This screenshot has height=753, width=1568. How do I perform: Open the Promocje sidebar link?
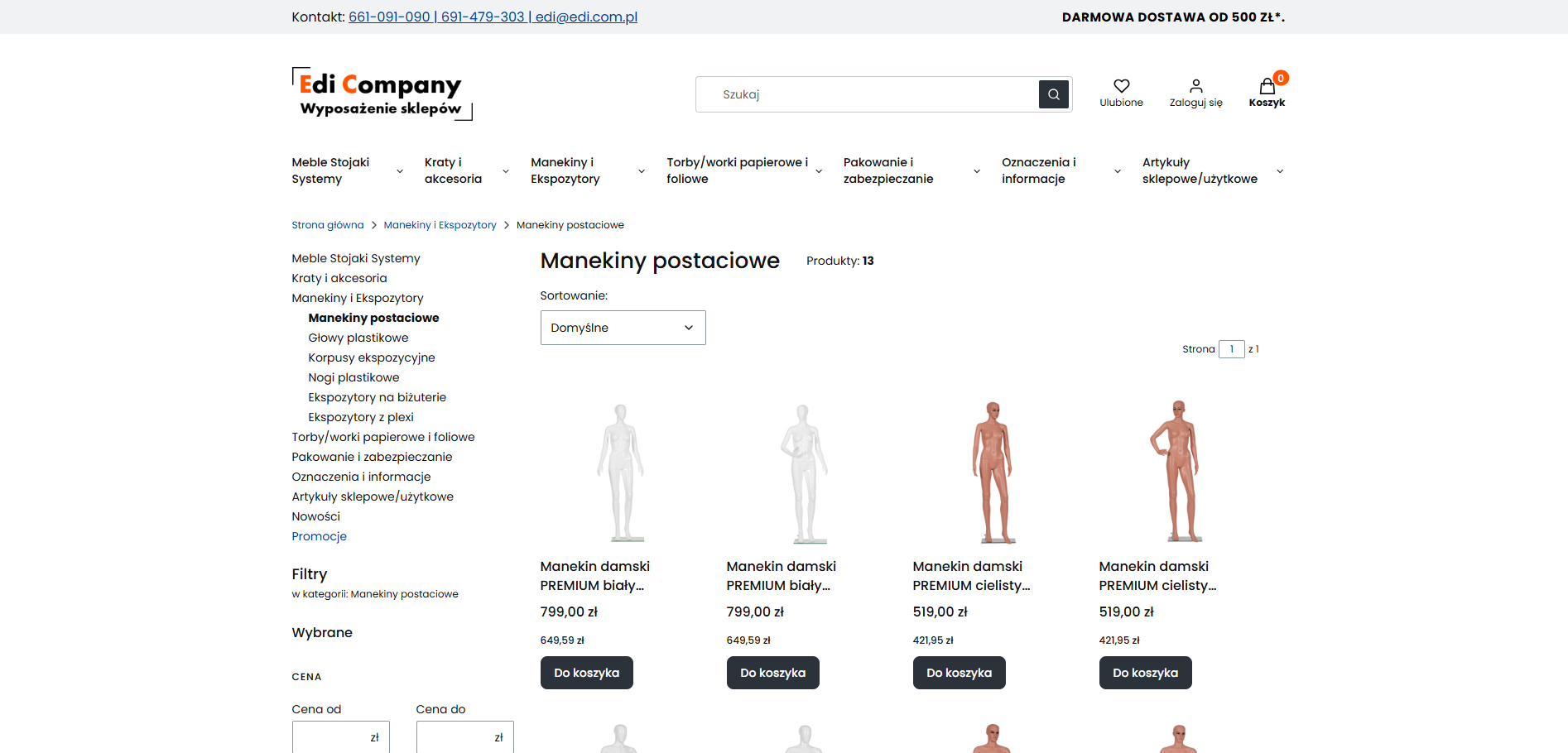319,536
